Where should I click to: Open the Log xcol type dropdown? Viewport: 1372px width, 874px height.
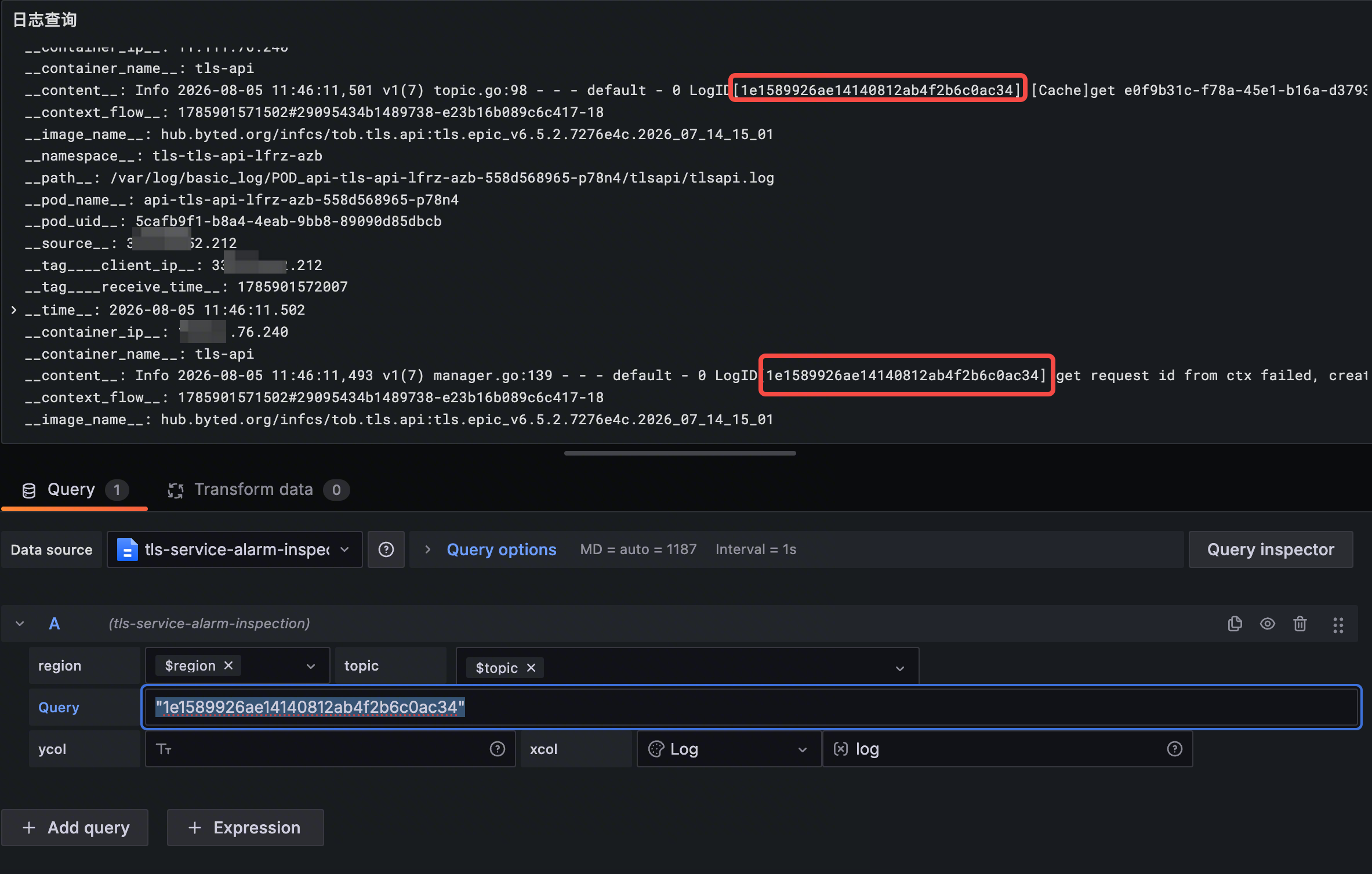(729, 749)
